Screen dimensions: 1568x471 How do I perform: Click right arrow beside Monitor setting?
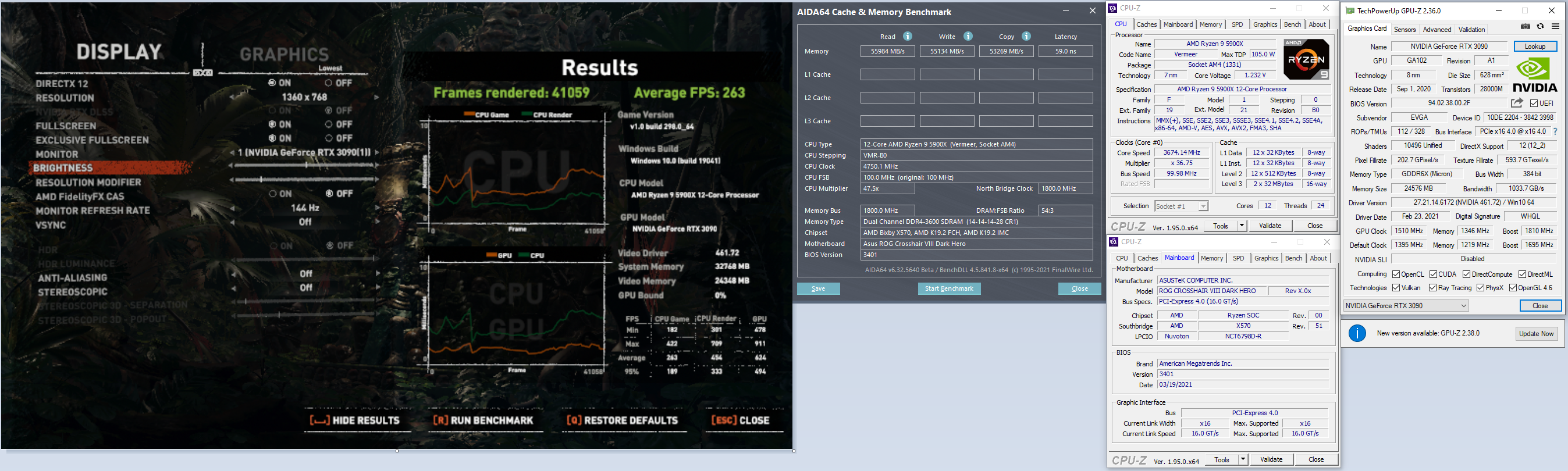click(377, 153)
